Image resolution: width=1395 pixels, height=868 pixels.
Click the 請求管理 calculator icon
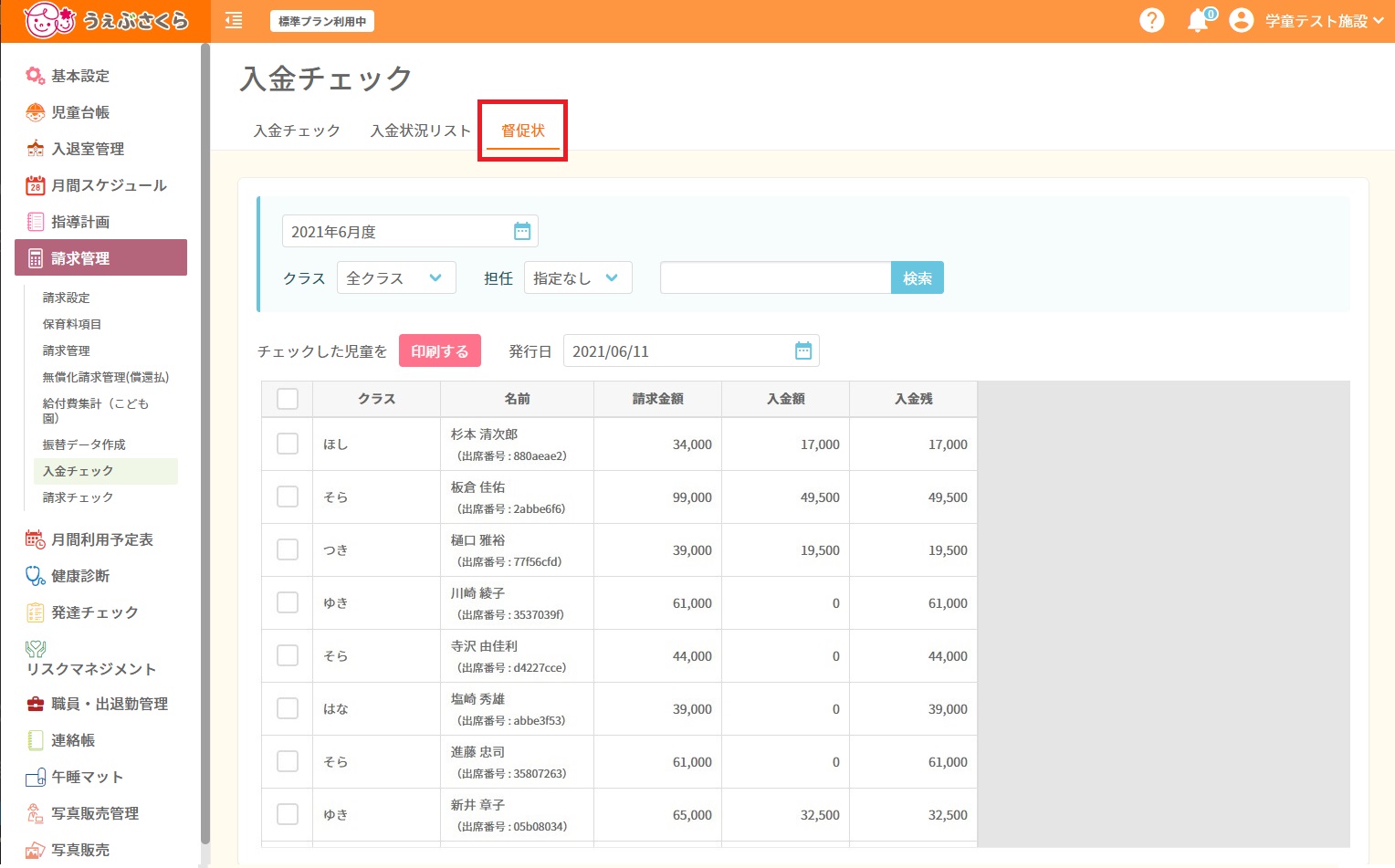36,258
